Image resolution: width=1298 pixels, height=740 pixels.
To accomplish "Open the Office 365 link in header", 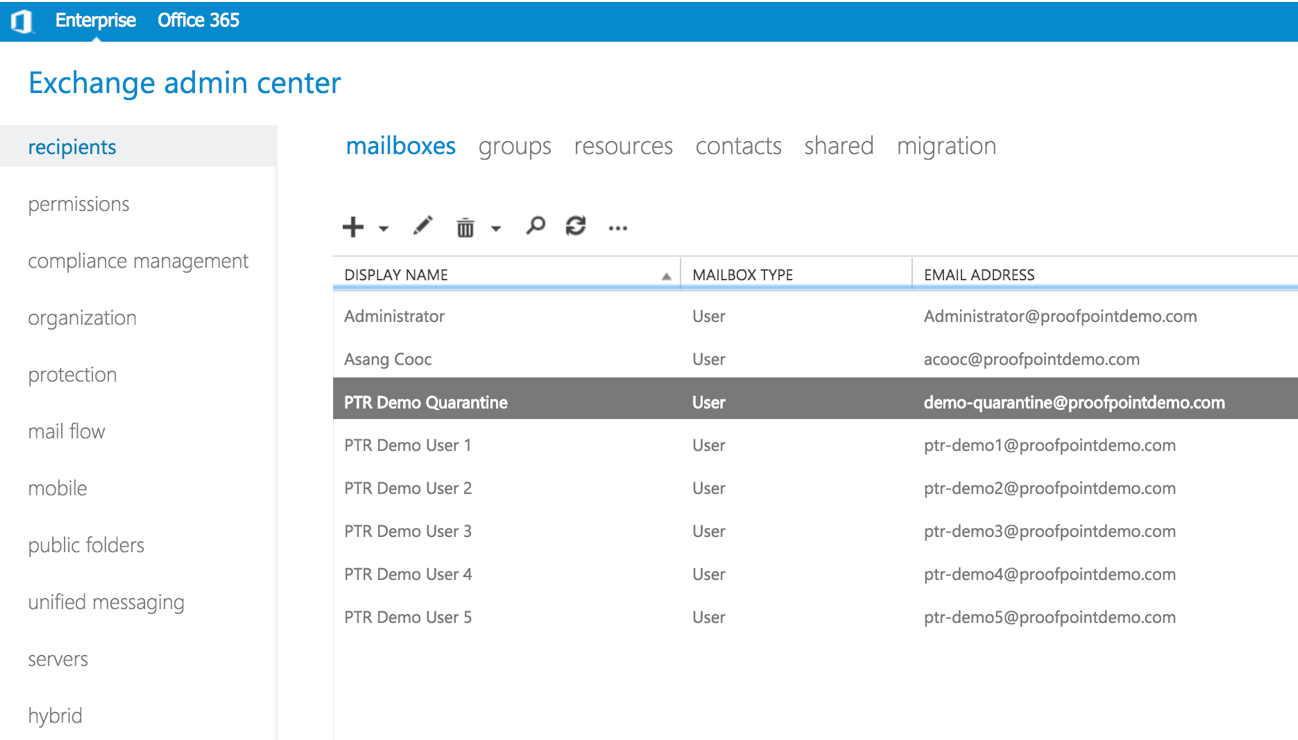I will 198,20.
